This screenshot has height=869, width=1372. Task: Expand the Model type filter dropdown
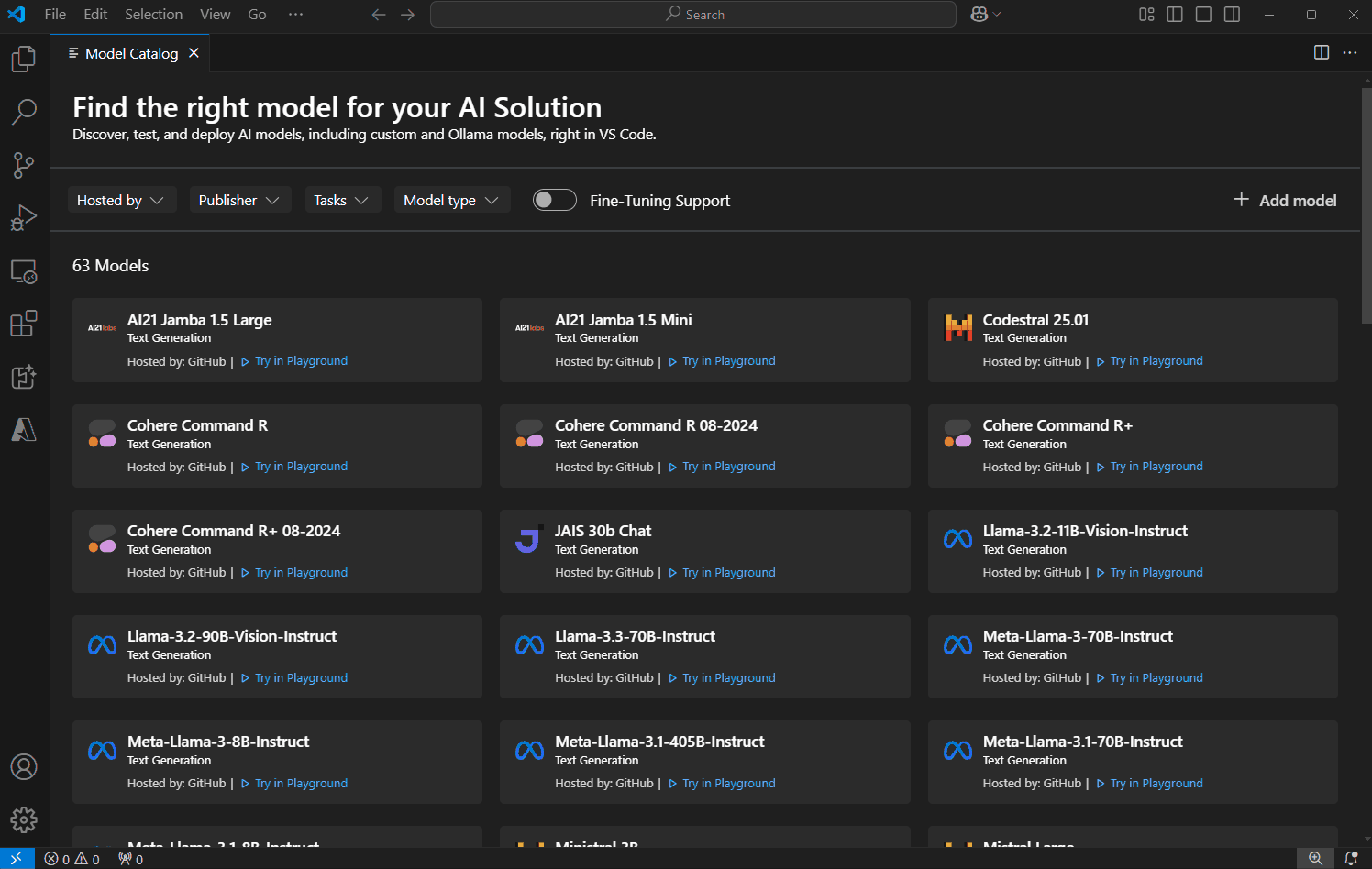pyautogui.click(x=451, y=200)
